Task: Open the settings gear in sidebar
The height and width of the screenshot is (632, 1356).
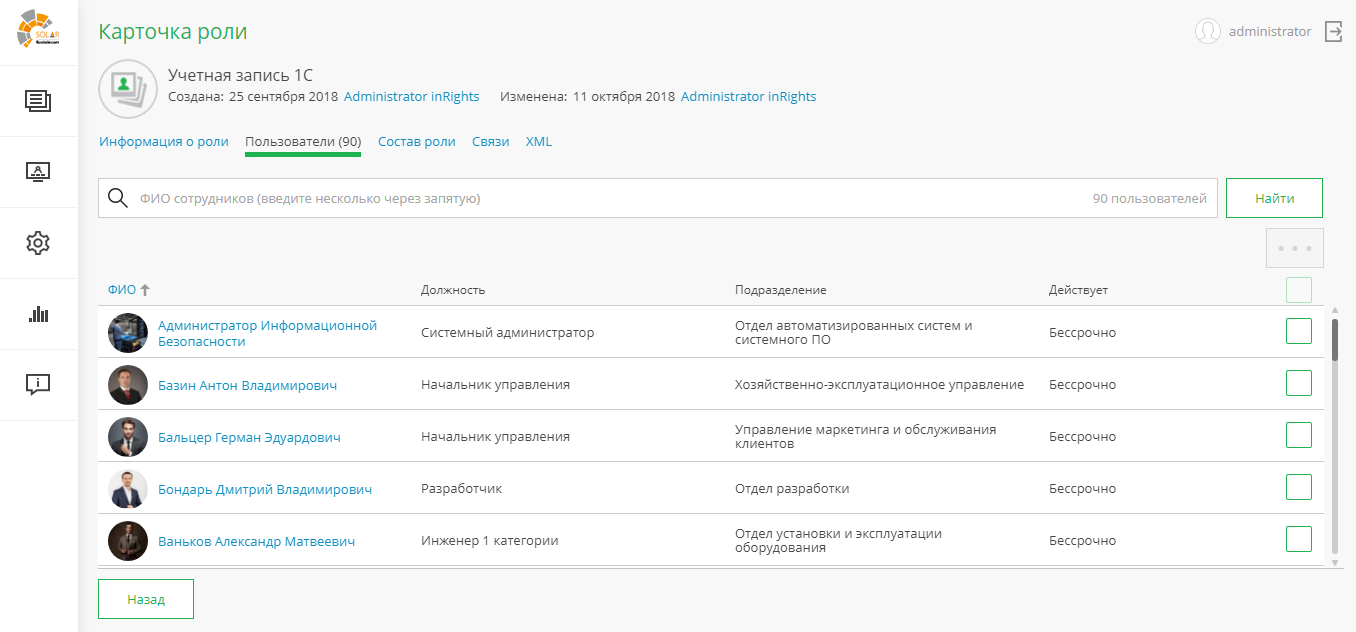Action: pos(38,243)
